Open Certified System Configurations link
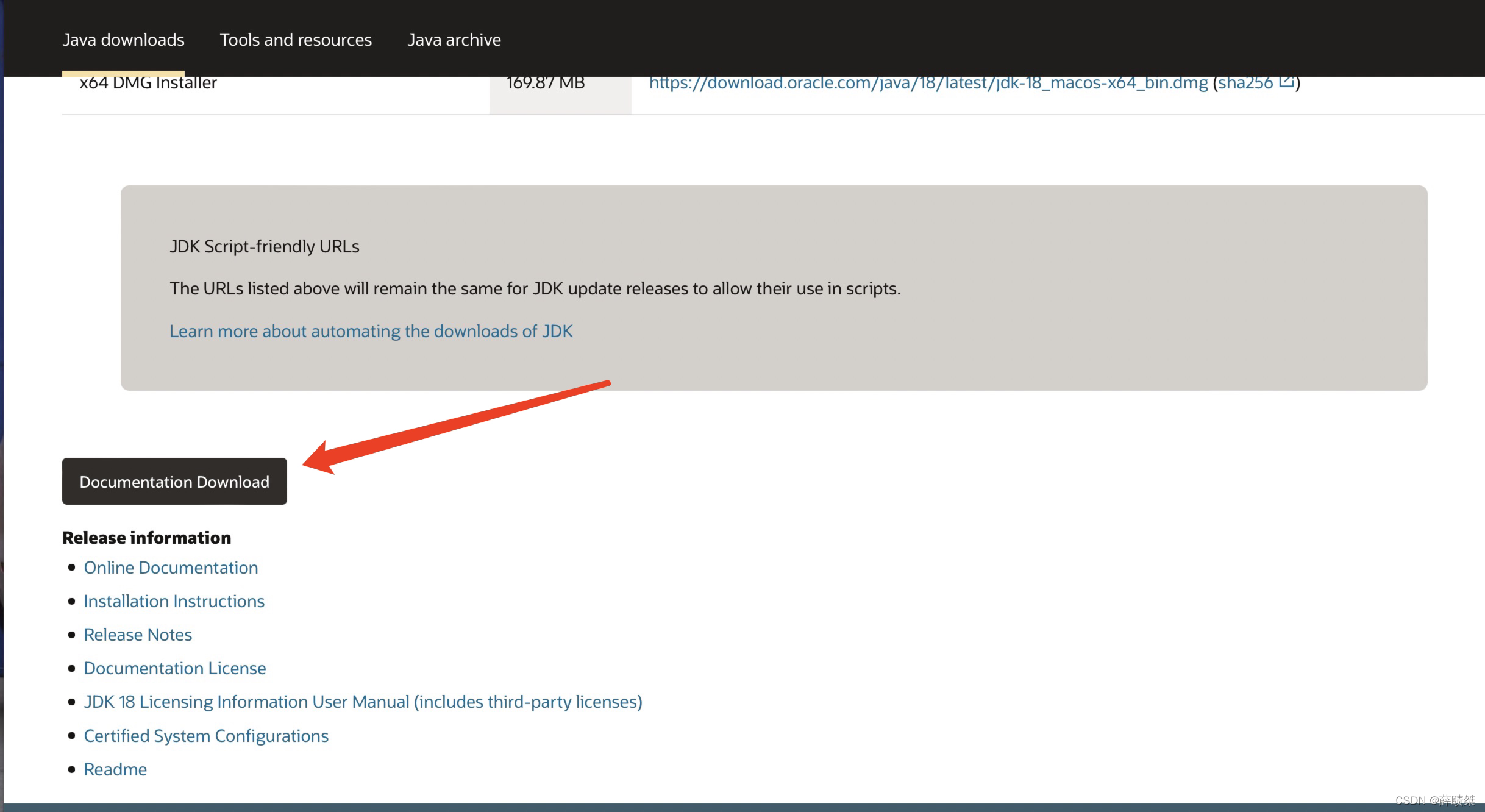 click(206, 736)
